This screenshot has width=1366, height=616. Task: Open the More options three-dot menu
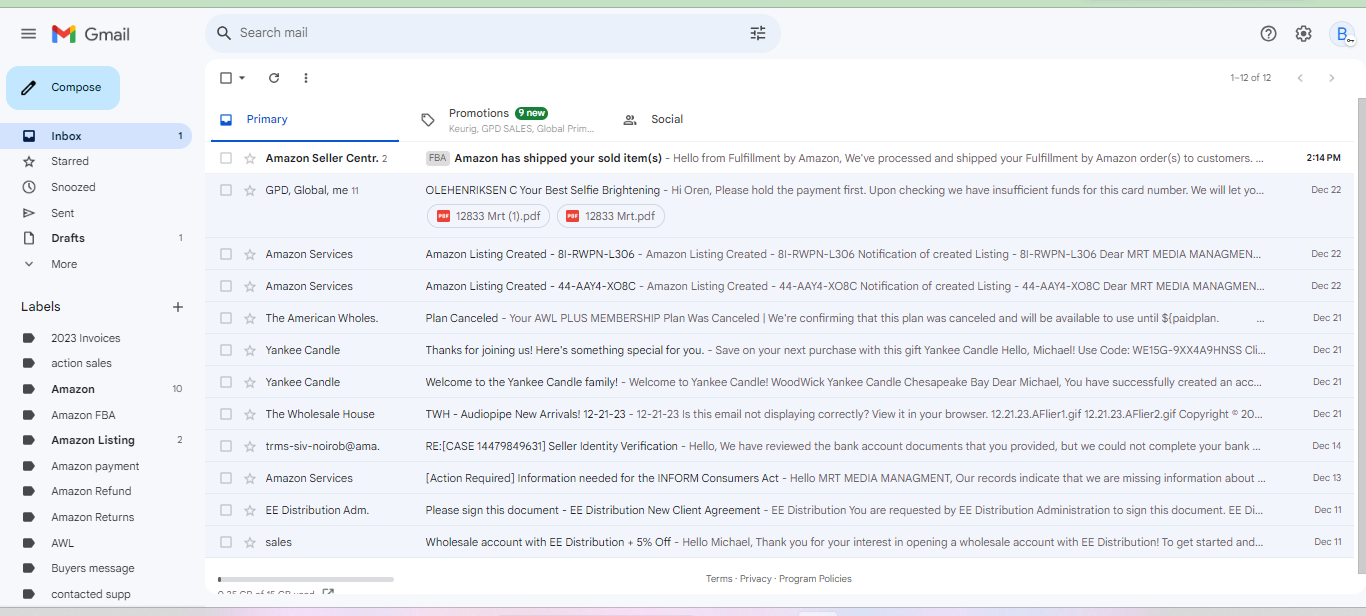pyautogui.click(x=306, y=78)
